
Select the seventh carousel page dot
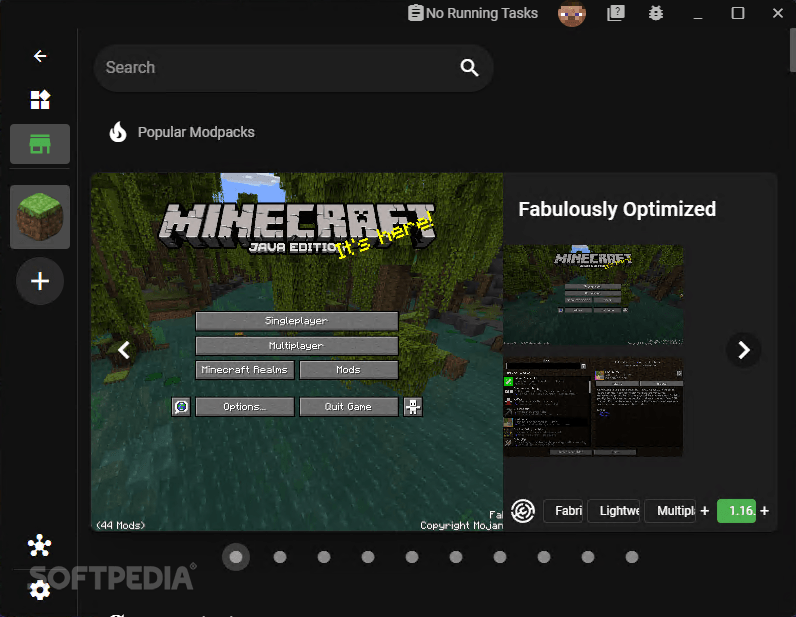pos(500,557)
